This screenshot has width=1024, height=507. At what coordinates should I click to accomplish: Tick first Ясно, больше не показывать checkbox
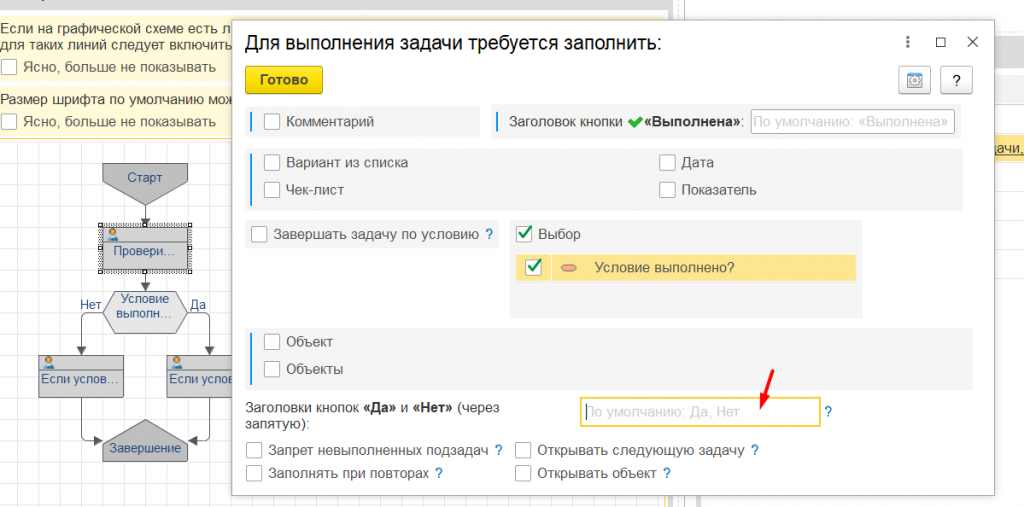tap(9, 67)
